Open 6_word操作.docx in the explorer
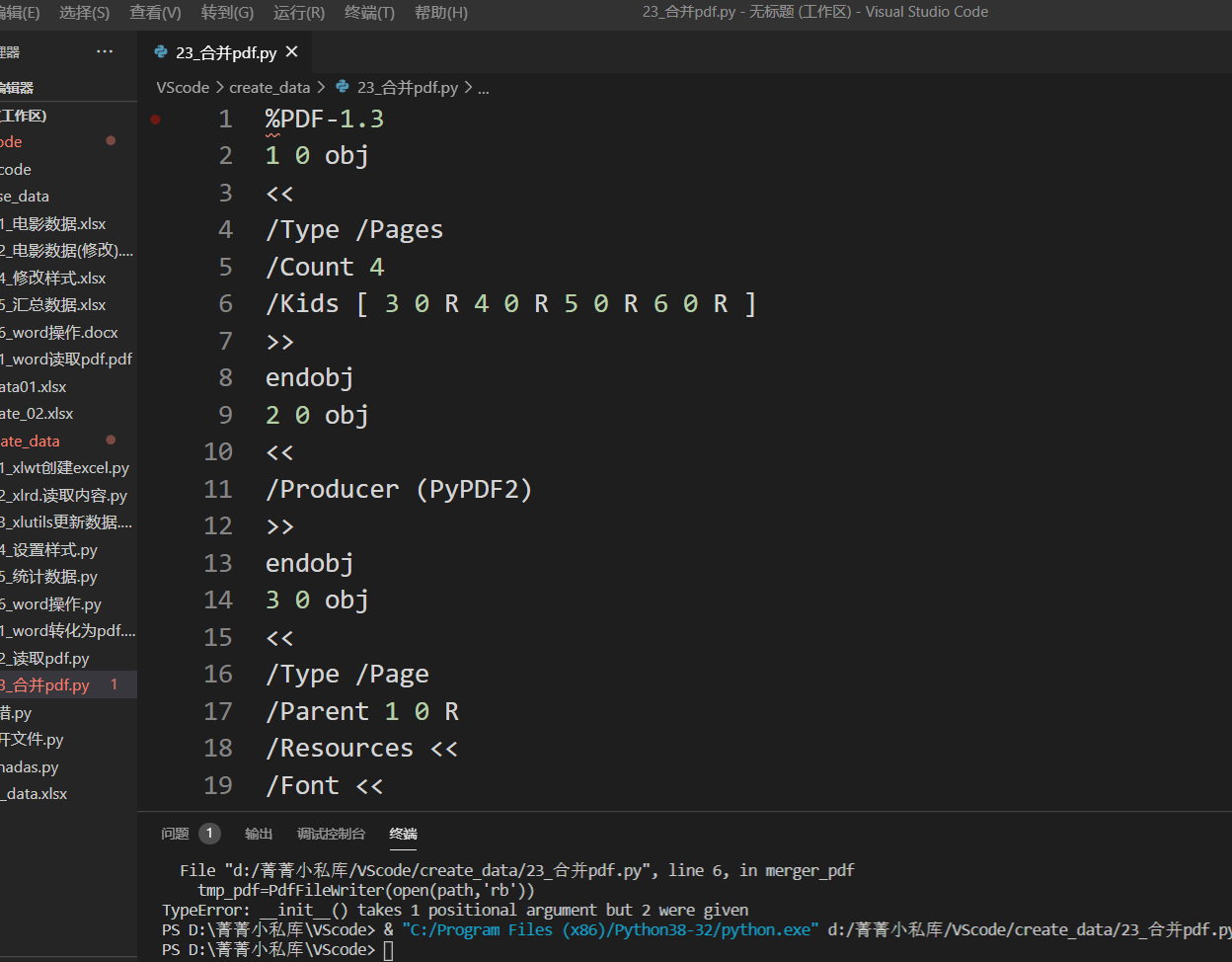This screenshot has width=1232, height=962. click(x=59, y=333)
